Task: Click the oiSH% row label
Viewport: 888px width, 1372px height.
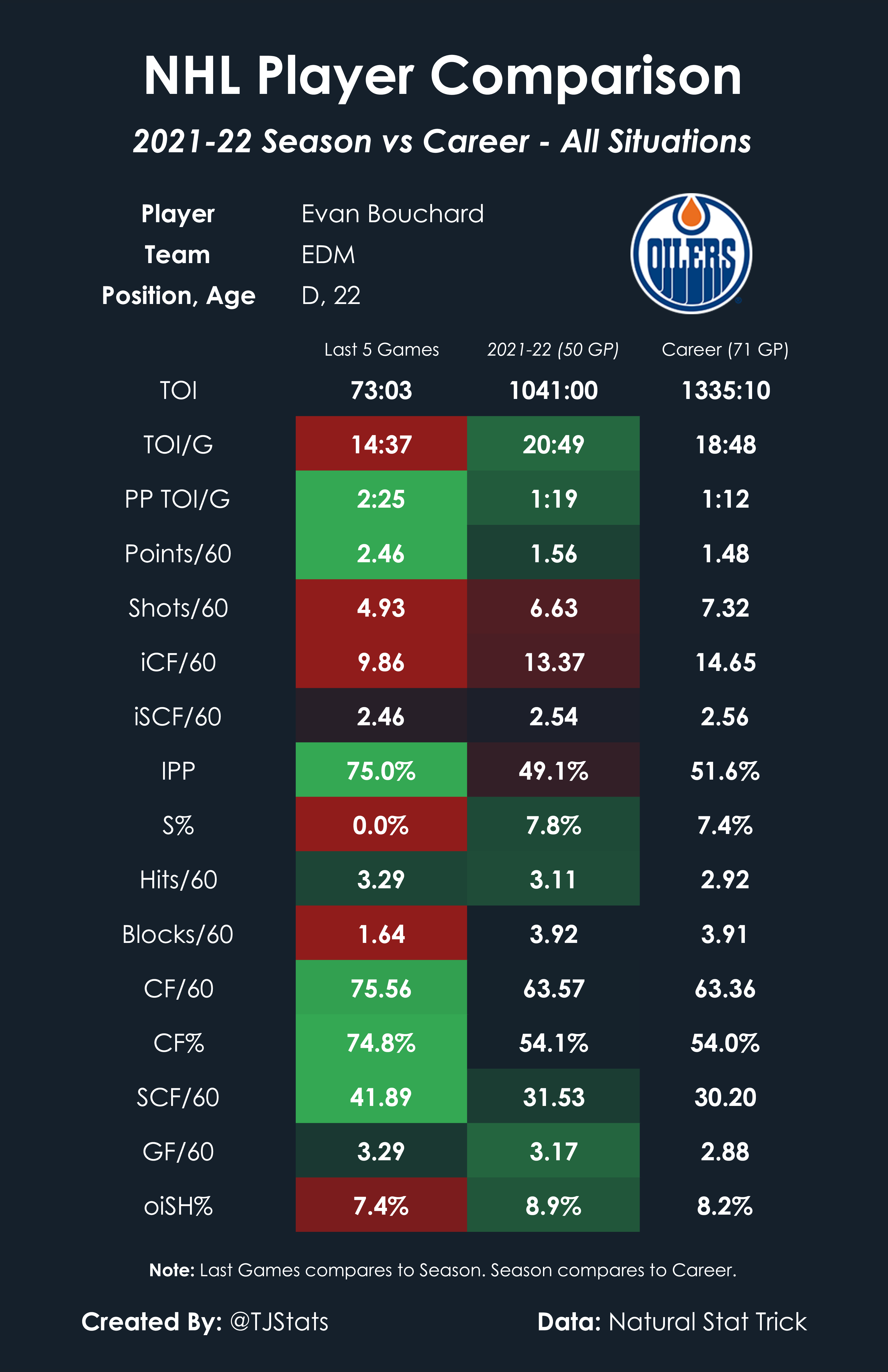Action: coord(178,1206)
